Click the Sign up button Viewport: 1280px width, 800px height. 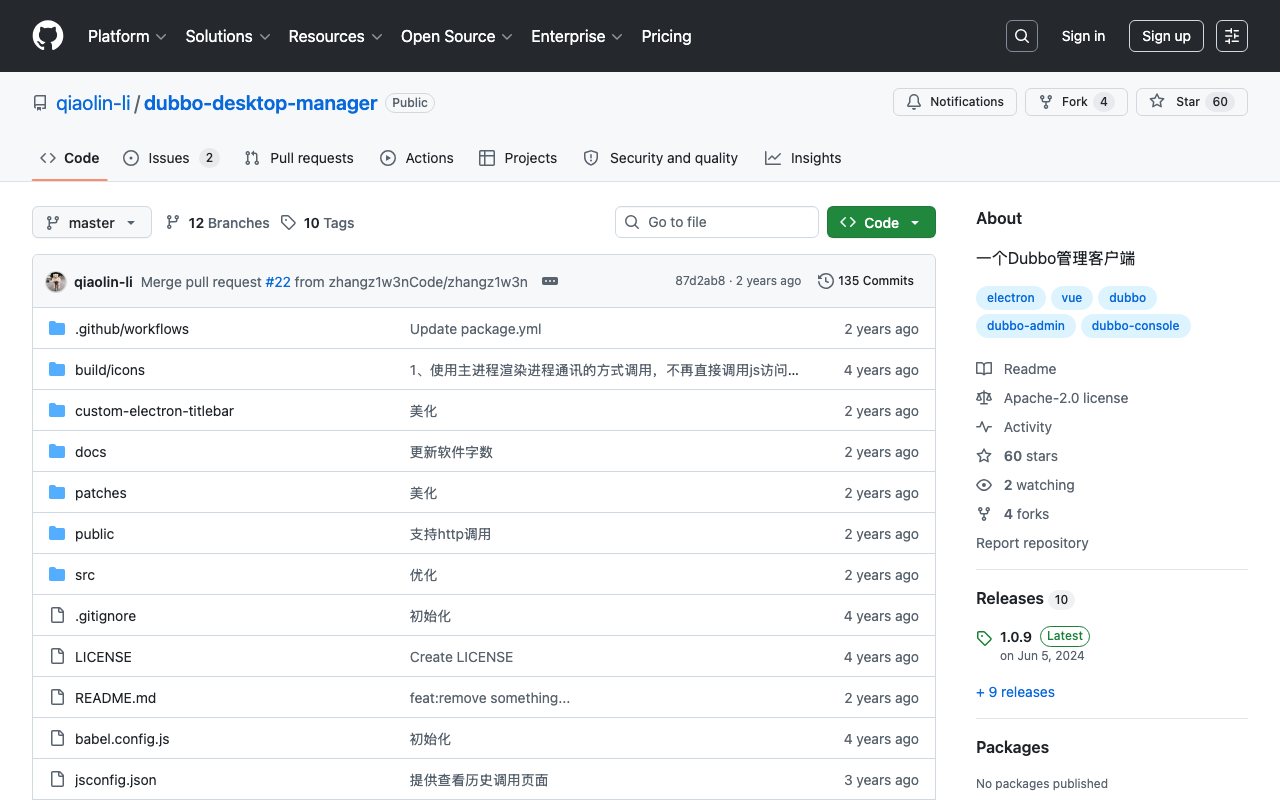(1166, 36)
